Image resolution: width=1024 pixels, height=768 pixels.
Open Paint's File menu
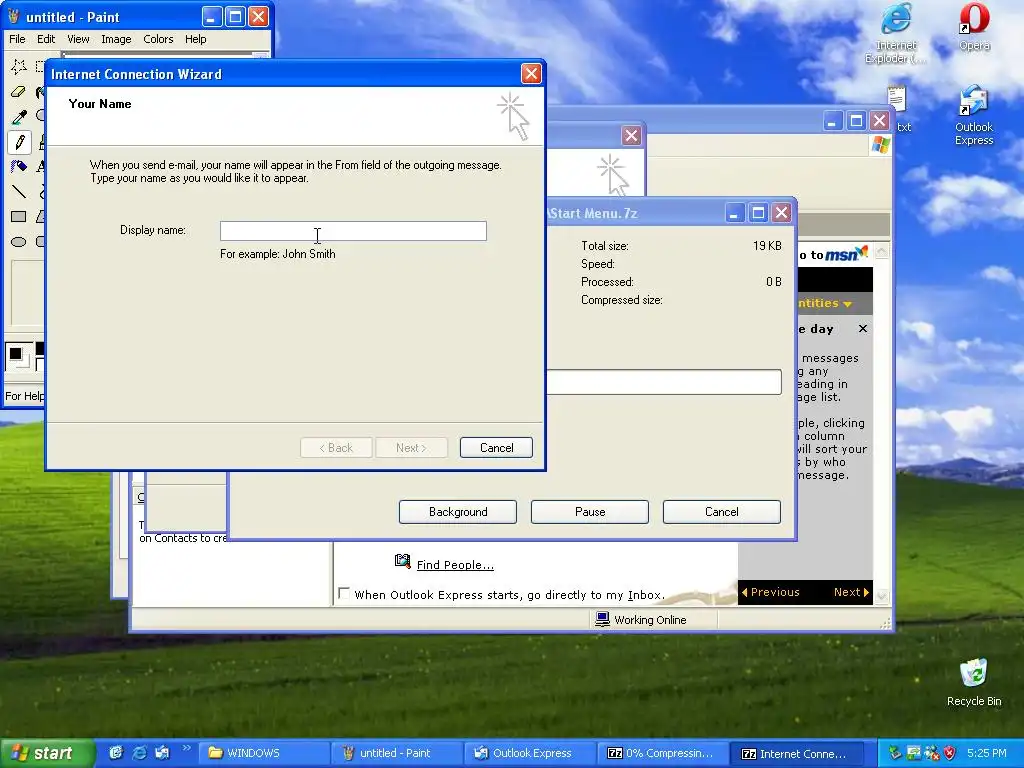17,39
